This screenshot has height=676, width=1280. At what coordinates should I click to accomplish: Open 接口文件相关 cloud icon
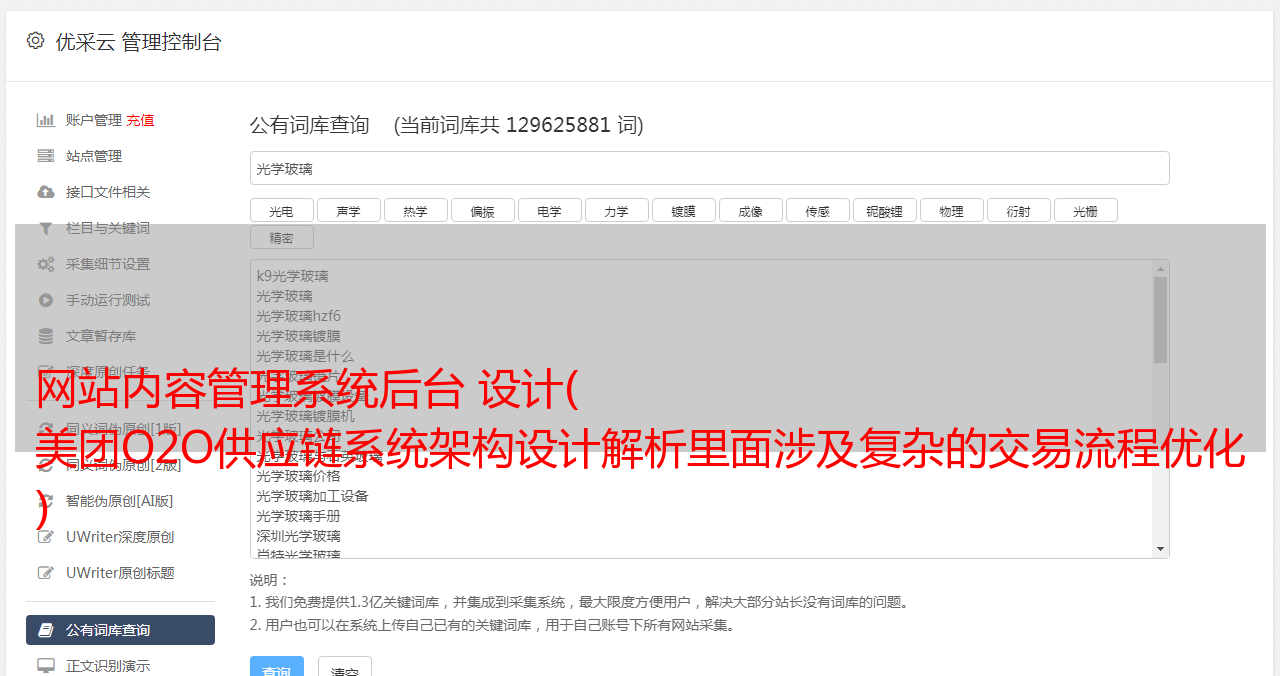[x=46, y=192]
